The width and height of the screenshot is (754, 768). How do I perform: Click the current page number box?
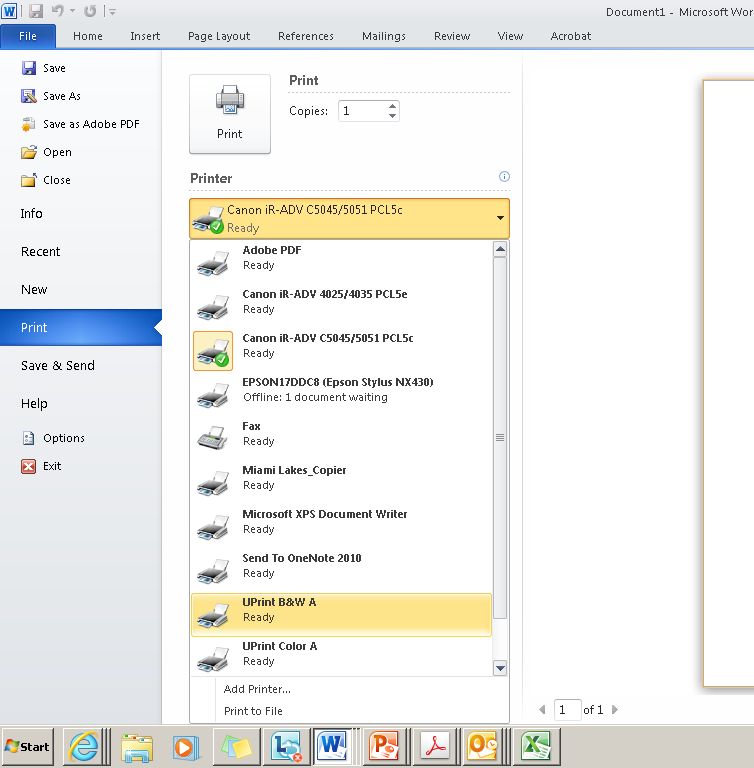click(x=567, y=710)
